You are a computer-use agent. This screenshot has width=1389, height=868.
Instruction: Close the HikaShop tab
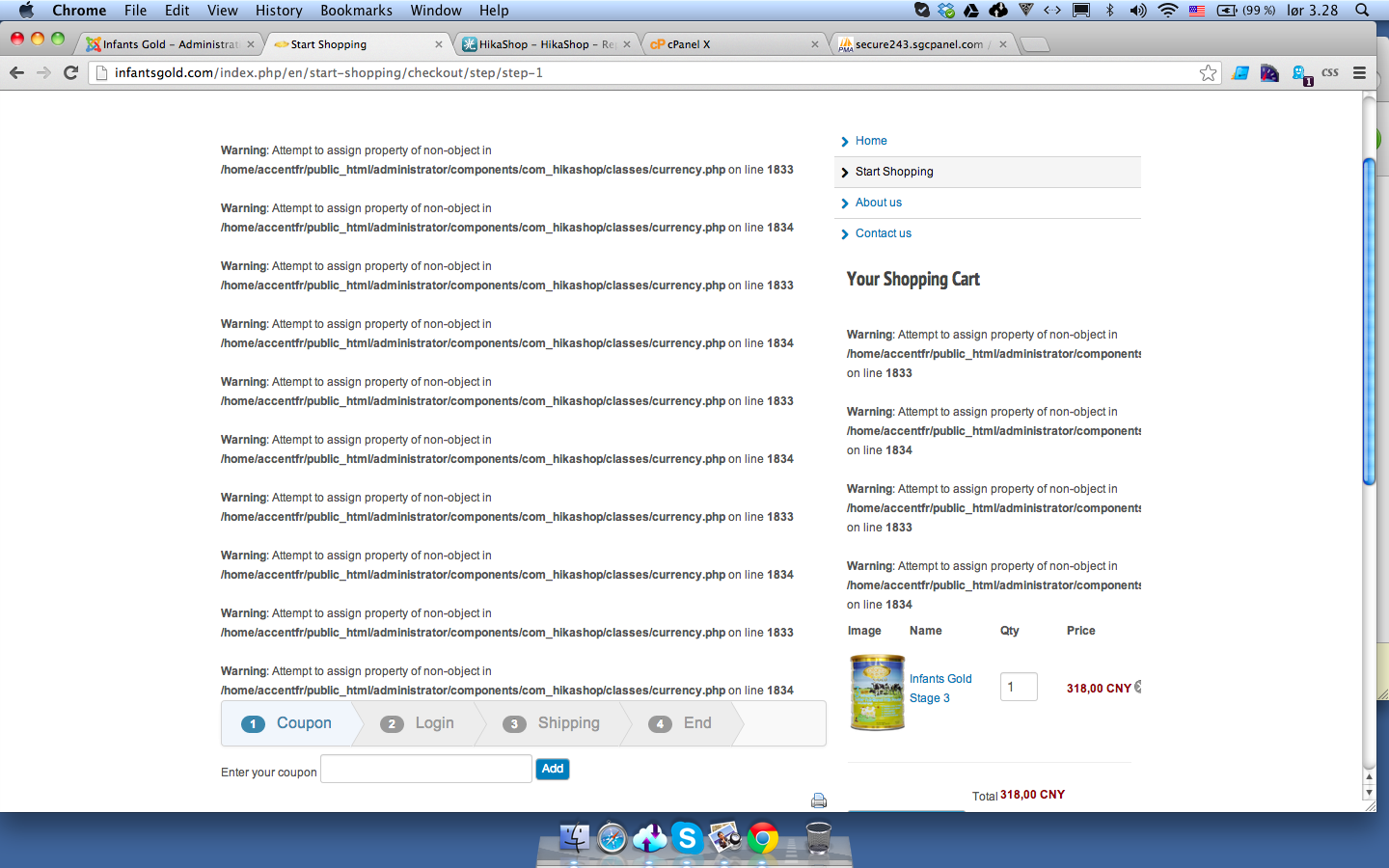627,44
